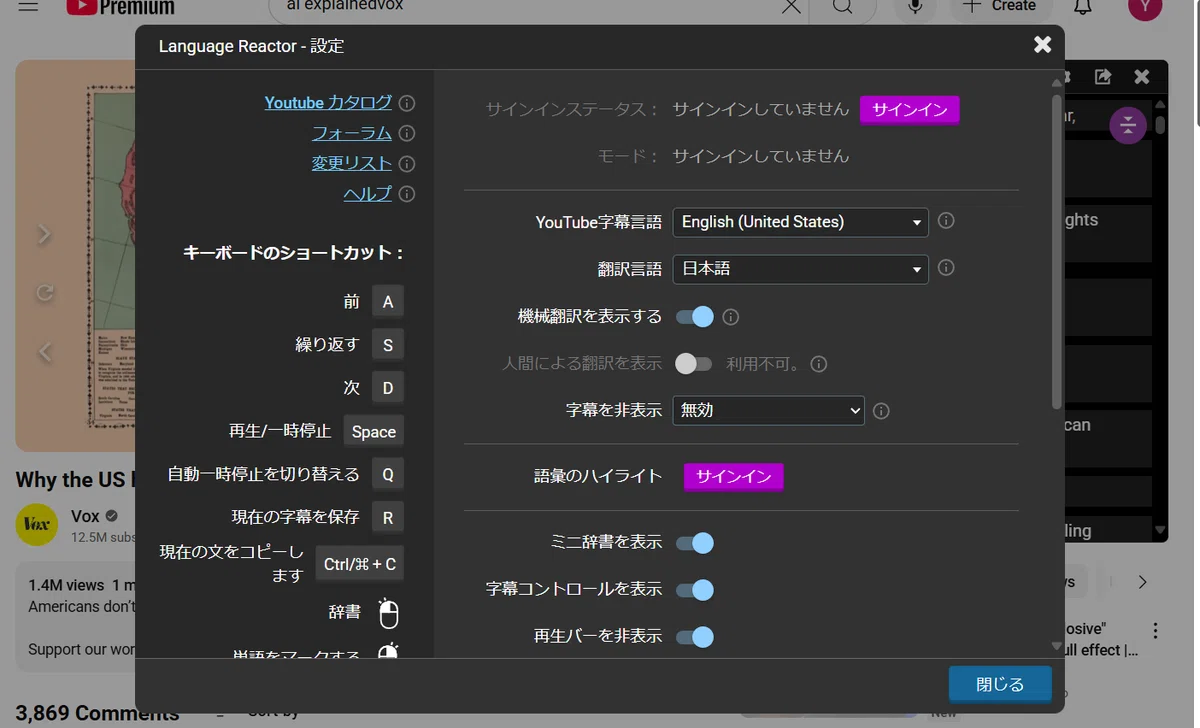Open three-dot menu of suggested video
1200x728 pixels.
click(x=1156, y=631)
